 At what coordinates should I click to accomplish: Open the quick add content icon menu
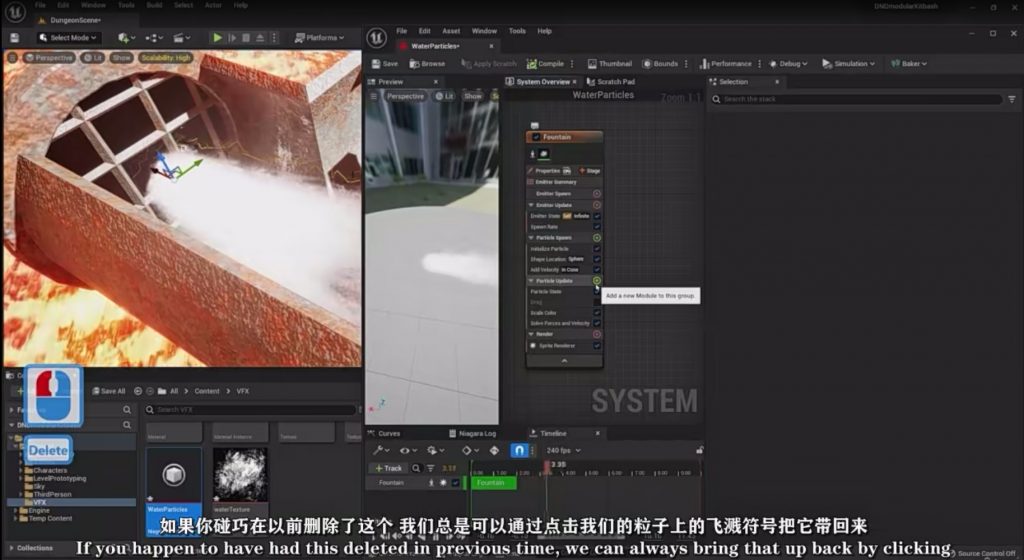[x=126, y=38]
